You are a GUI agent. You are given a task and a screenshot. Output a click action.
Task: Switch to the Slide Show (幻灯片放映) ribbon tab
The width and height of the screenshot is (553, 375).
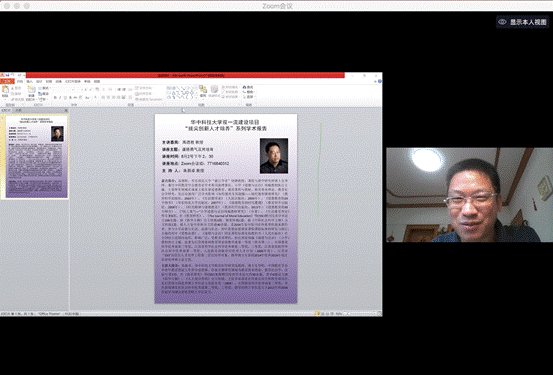pos(72,81)
